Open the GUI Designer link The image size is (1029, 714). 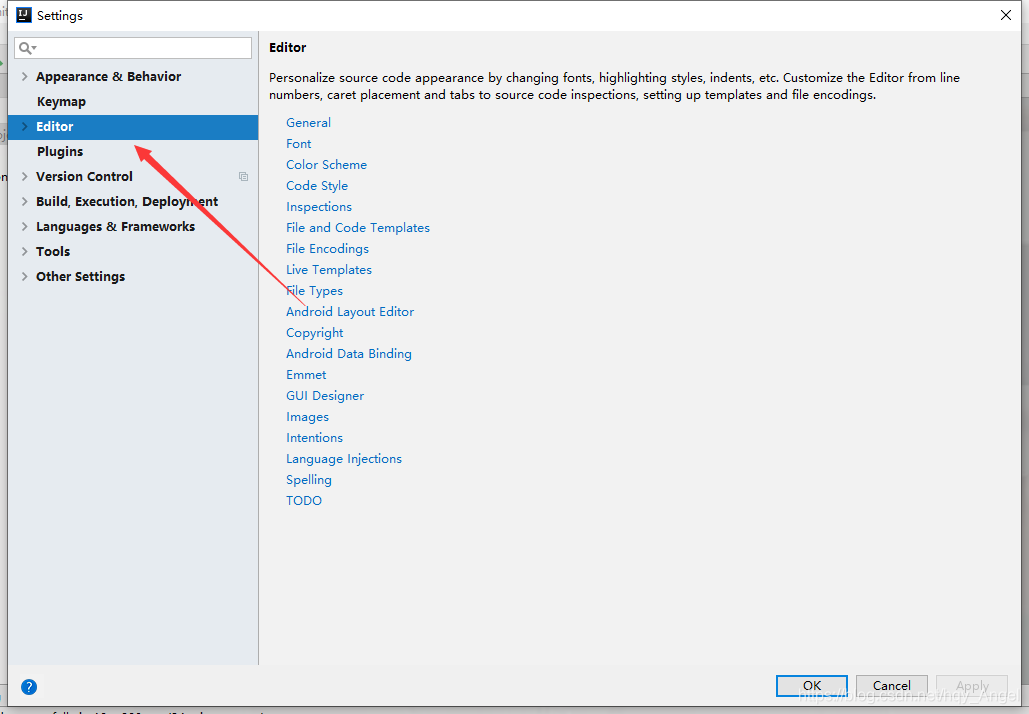[x=325, y=396]
